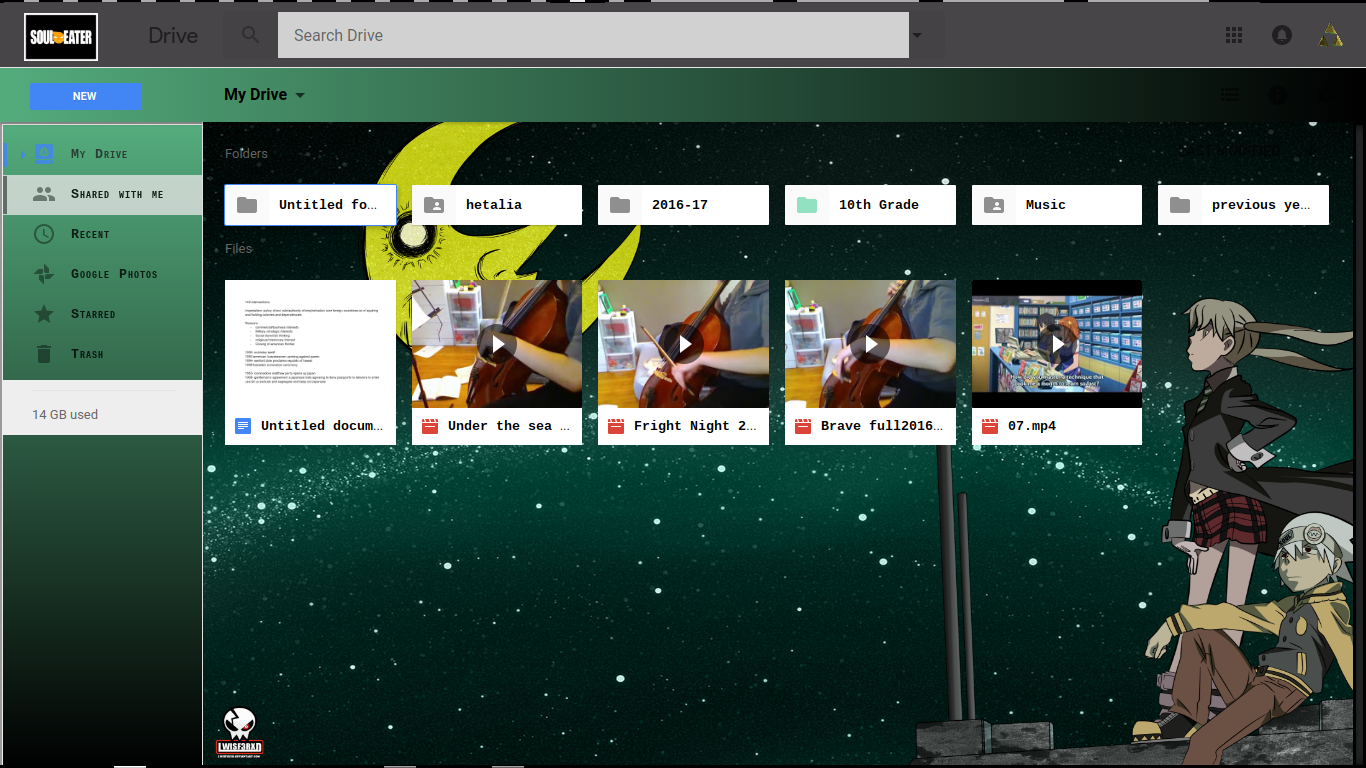The width and height of the screenshot is (1366, 768).
Task: Select the hetalia shared folder icon
Action: [434, 205]
